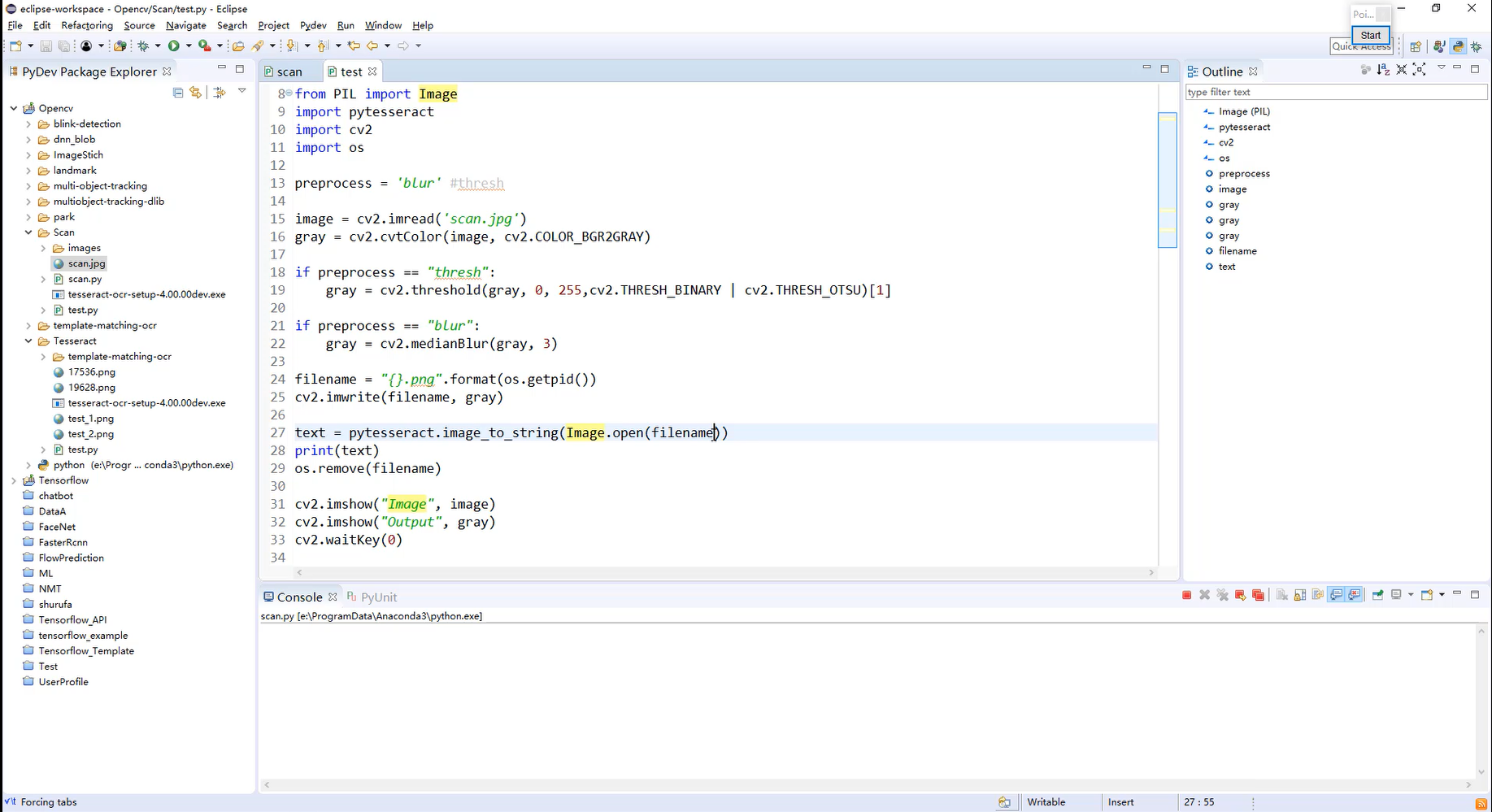Collapse the import fold at line 8
Viewport: 1492px width, 812px height.
(289, 93)
